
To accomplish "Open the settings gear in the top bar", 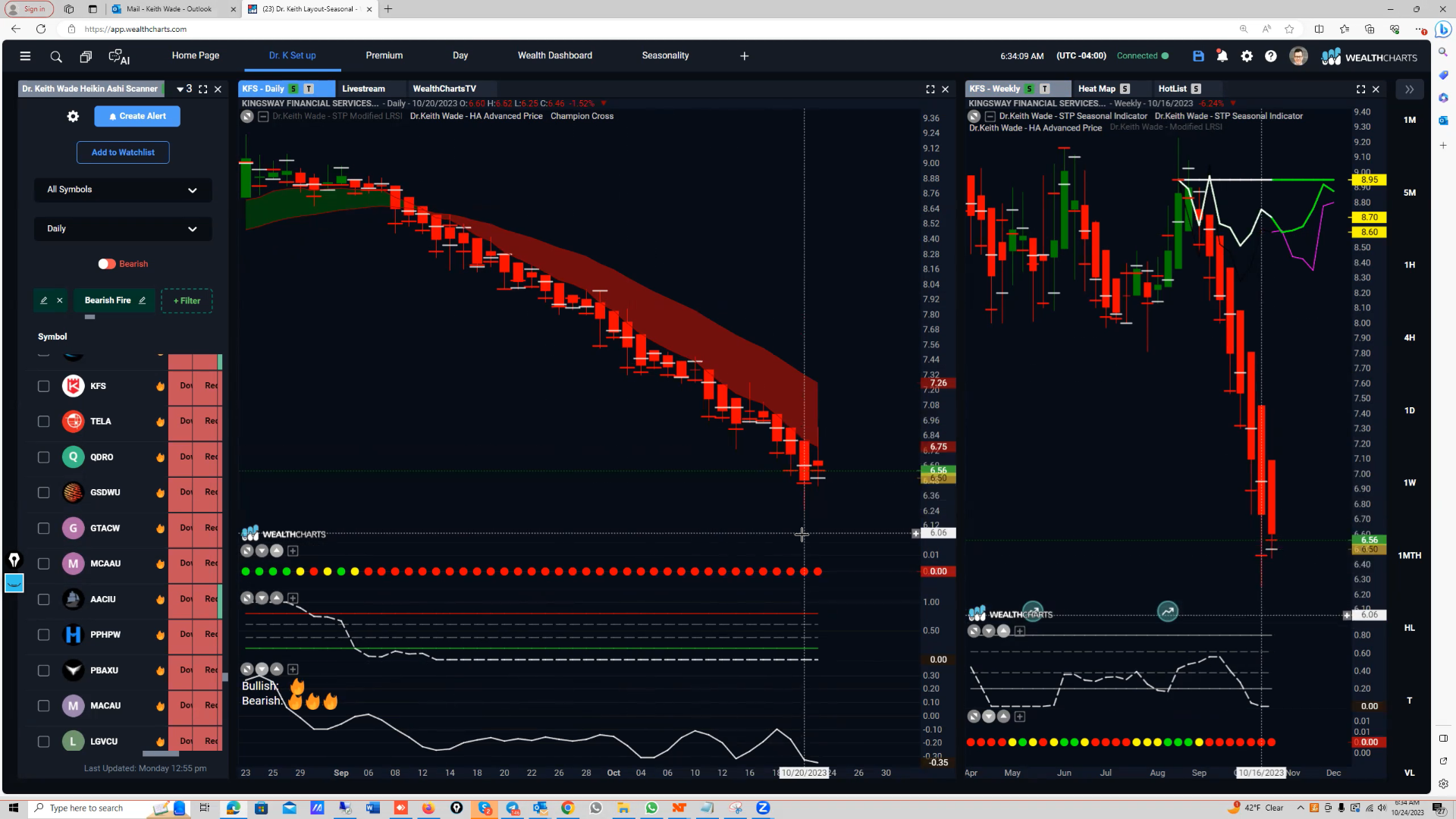I will click(x=1247, y=56).
